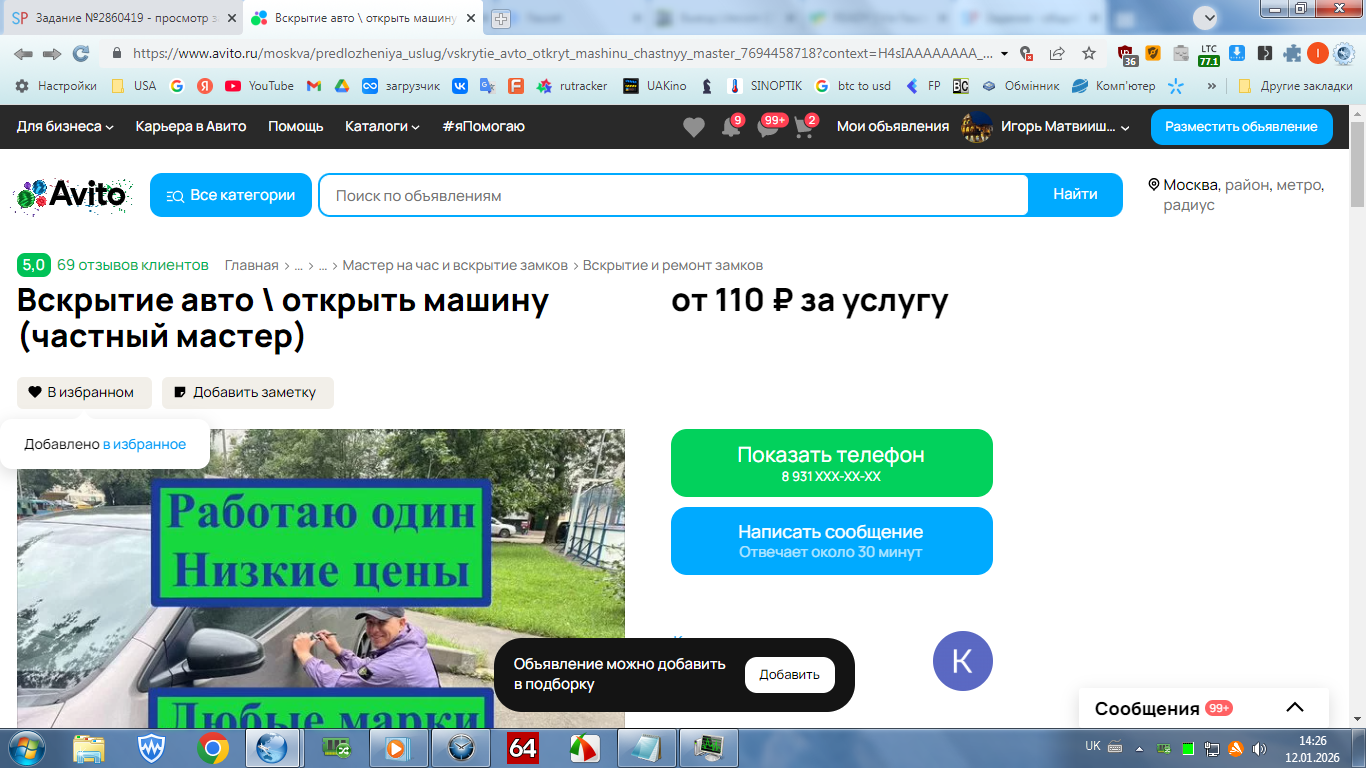Open the listing photo of car unlocking

pos(321,579)
